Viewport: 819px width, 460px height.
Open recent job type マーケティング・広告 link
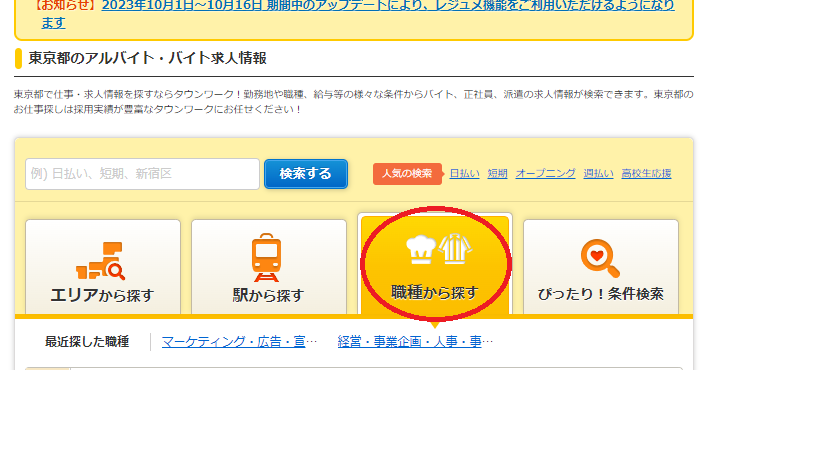click(x=239, y=342)
